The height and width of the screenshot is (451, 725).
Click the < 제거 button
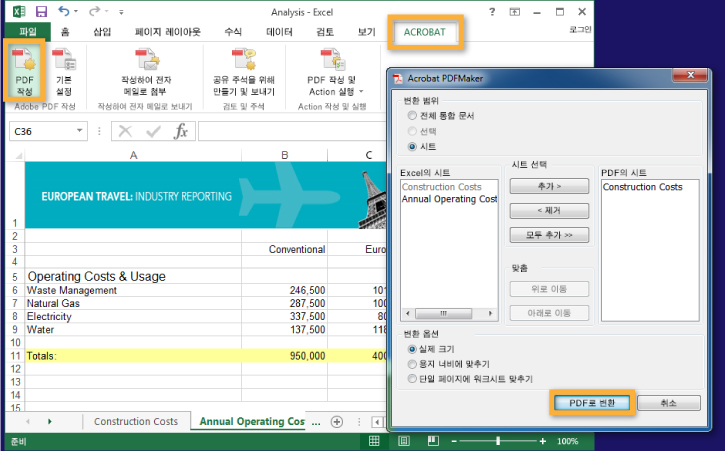click(549, 210)
